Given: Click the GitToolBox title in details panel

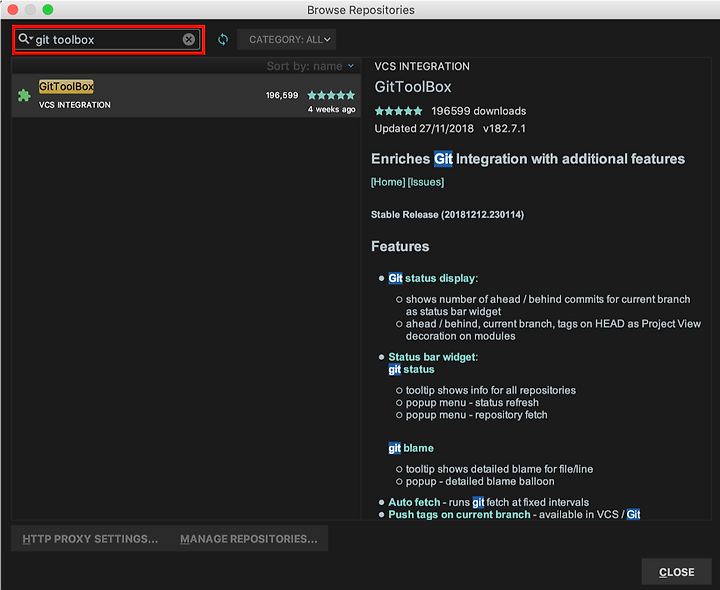Looking at the screenshot, I should point(413,87).
